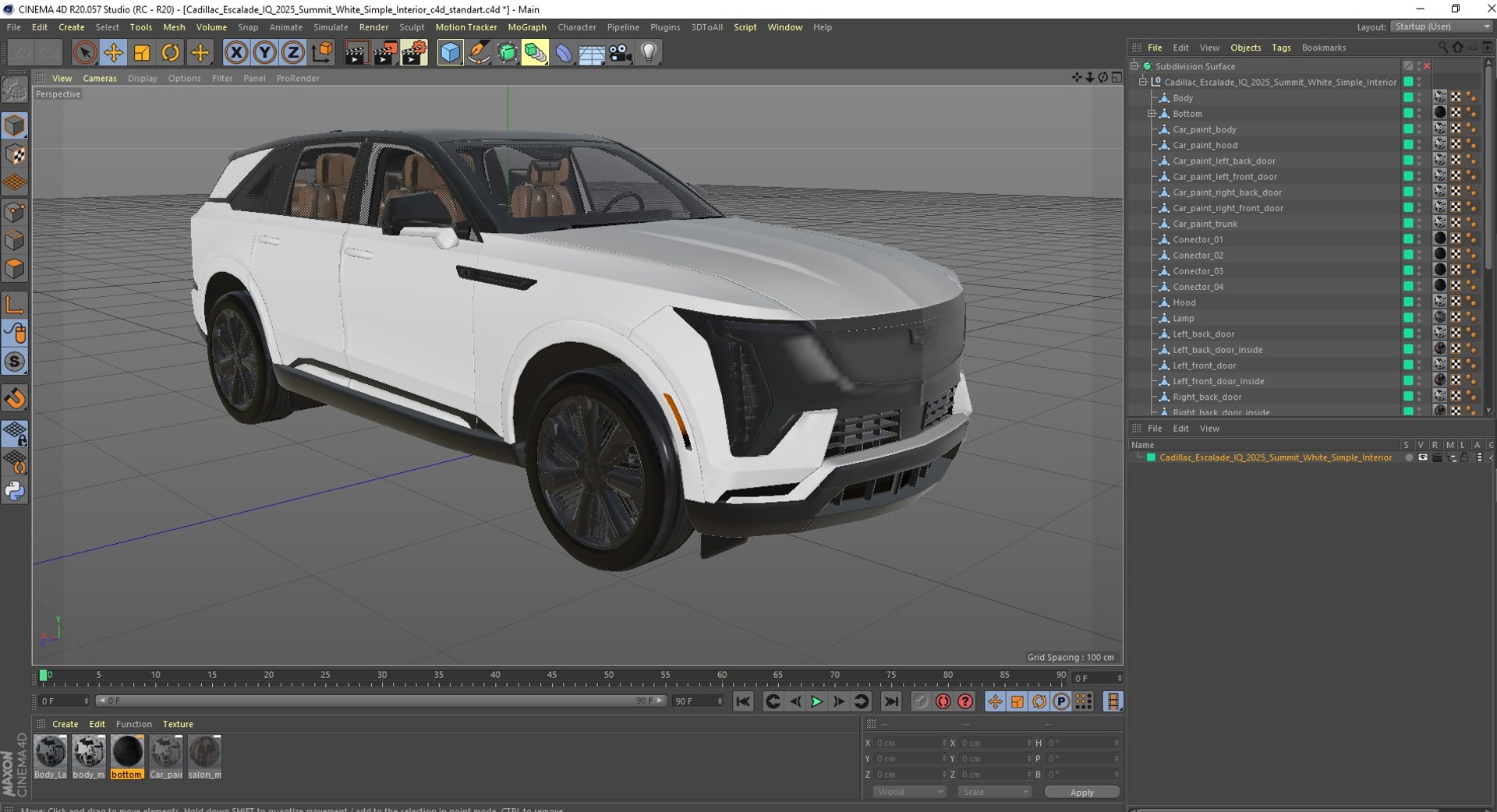Click frame 45 on the timeline ruler

[x=552, y=676]
